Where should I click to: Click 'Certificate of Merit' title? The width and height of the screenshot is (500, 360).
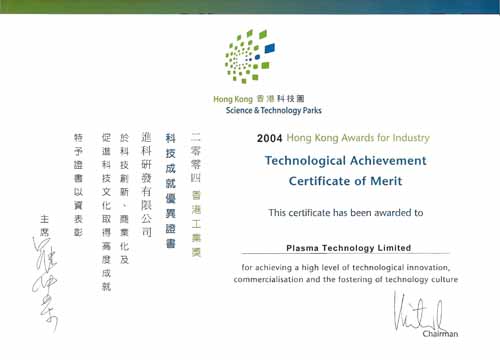click(x=345, y=181)
